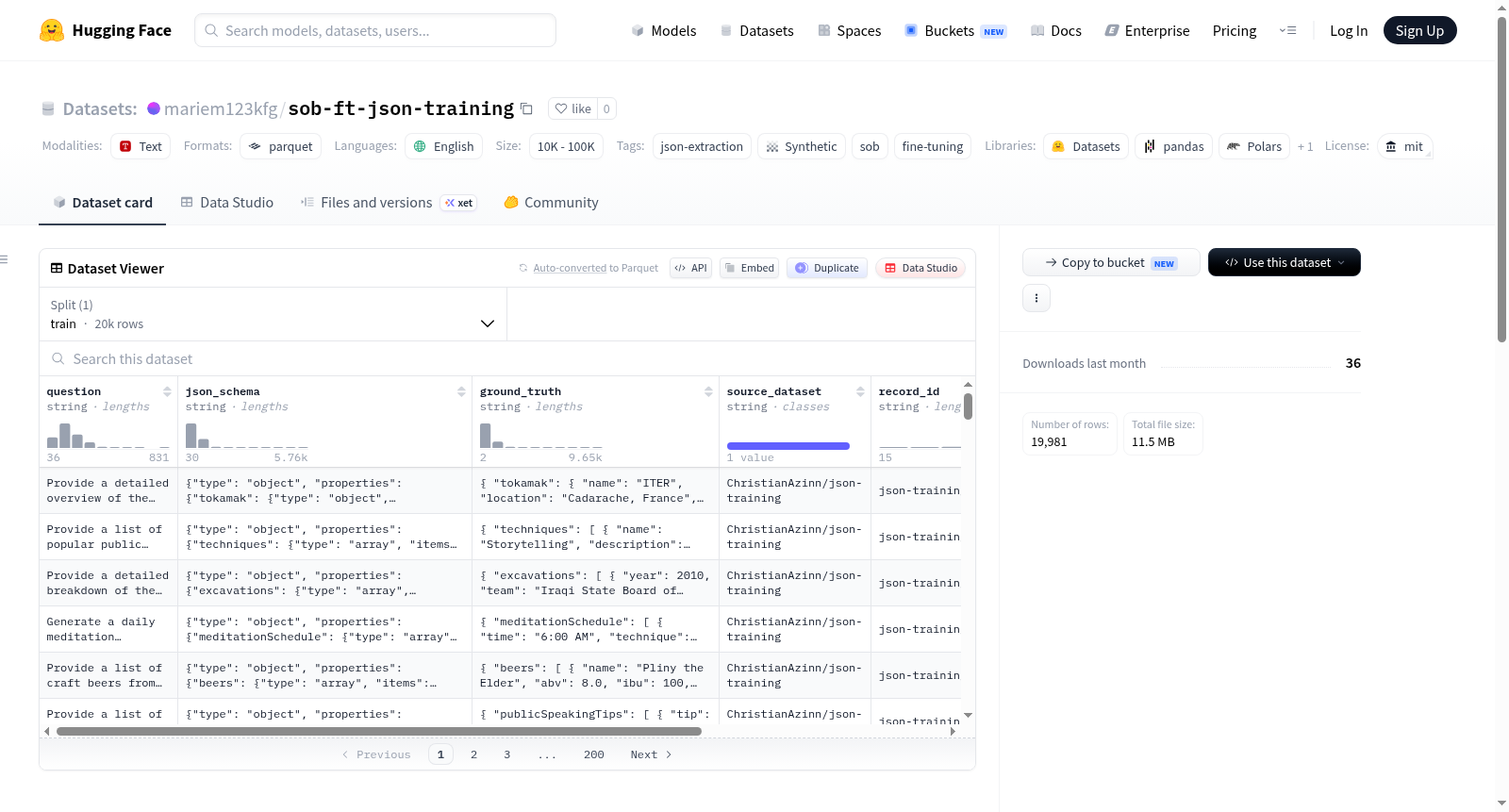Click the Hugging Face logo icon
Screen dimensions: 1509x812
pyautogui.click(x=52, y=30)
